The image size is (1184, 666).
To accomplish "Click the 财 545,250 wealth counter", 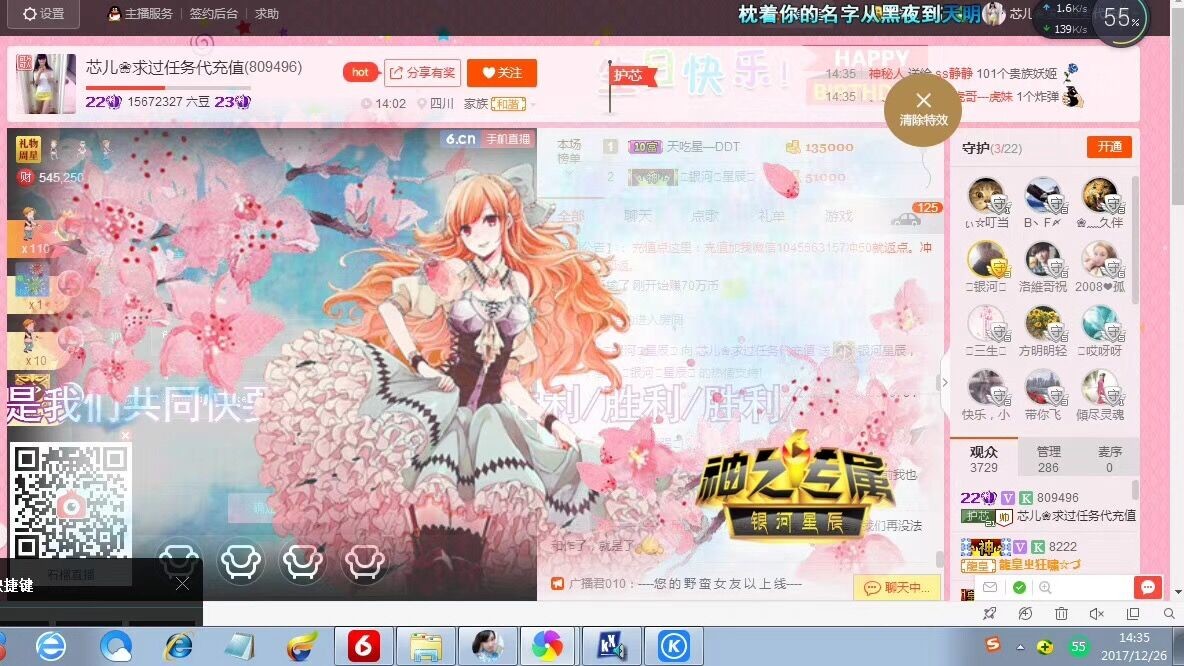I will coord(51,177).
